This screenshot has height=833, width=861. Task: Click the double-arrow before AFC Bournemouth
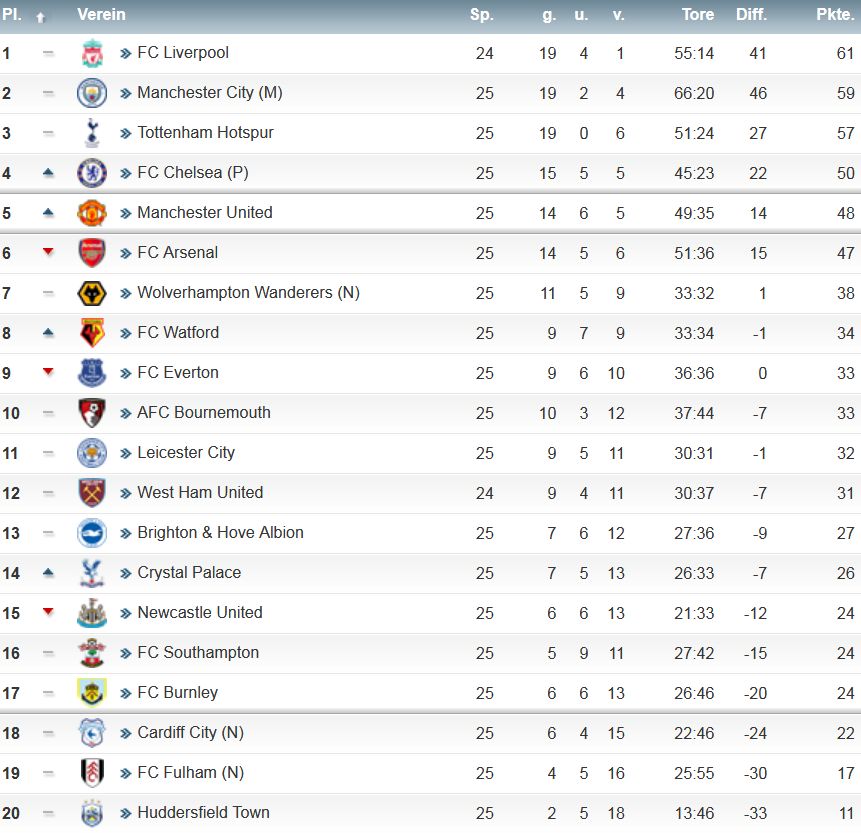click(x=126, y=413)
